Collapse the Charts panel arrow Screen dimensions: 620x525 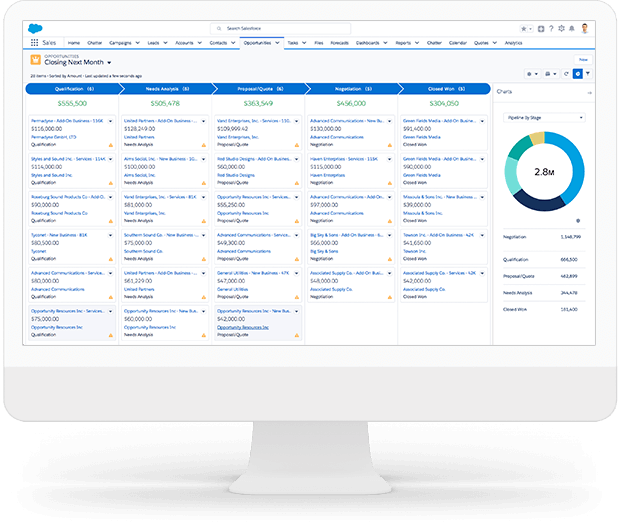(589, 93)
